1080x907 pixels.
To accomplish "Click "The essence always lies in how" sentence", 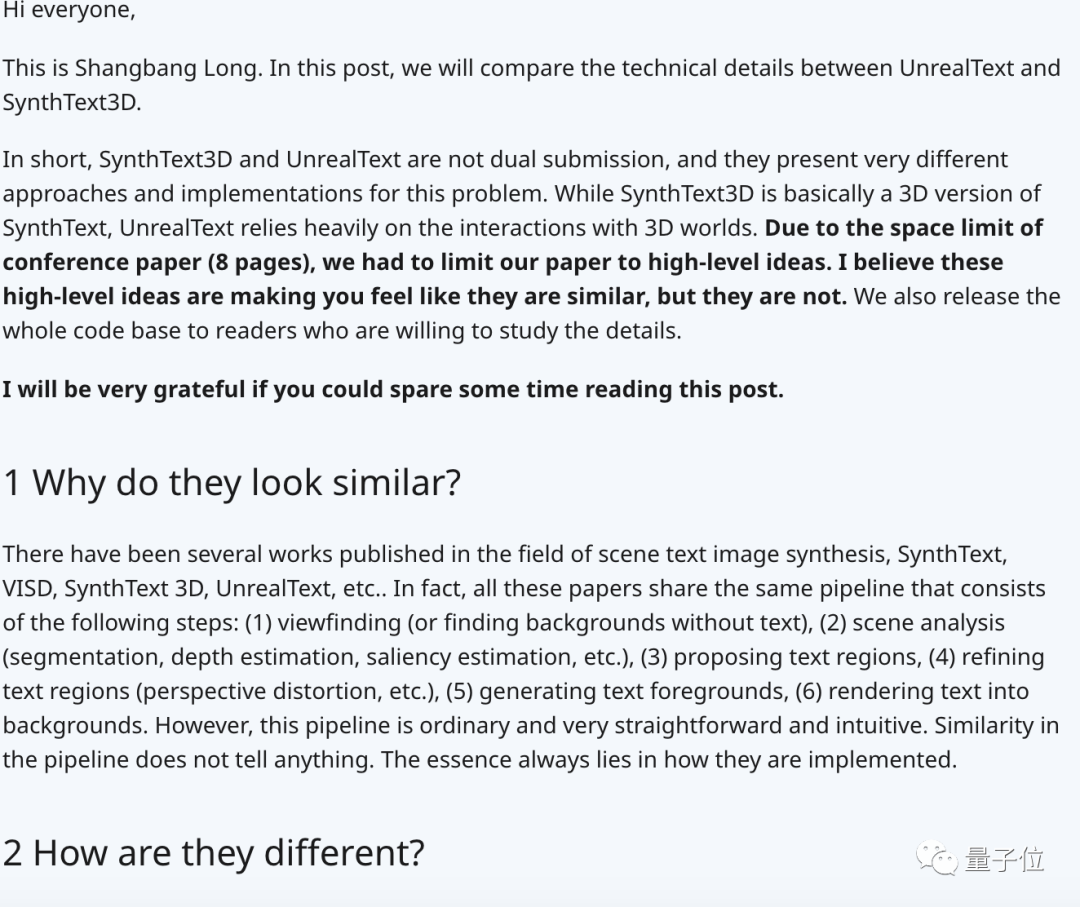I will 668,760.
